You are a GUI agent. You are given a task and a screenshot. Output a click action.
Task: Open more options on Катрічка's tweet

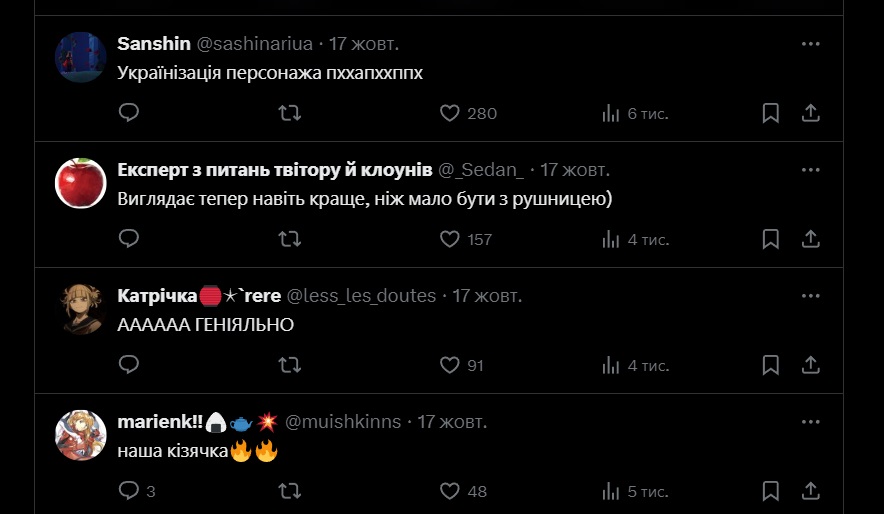pos(811,296)
